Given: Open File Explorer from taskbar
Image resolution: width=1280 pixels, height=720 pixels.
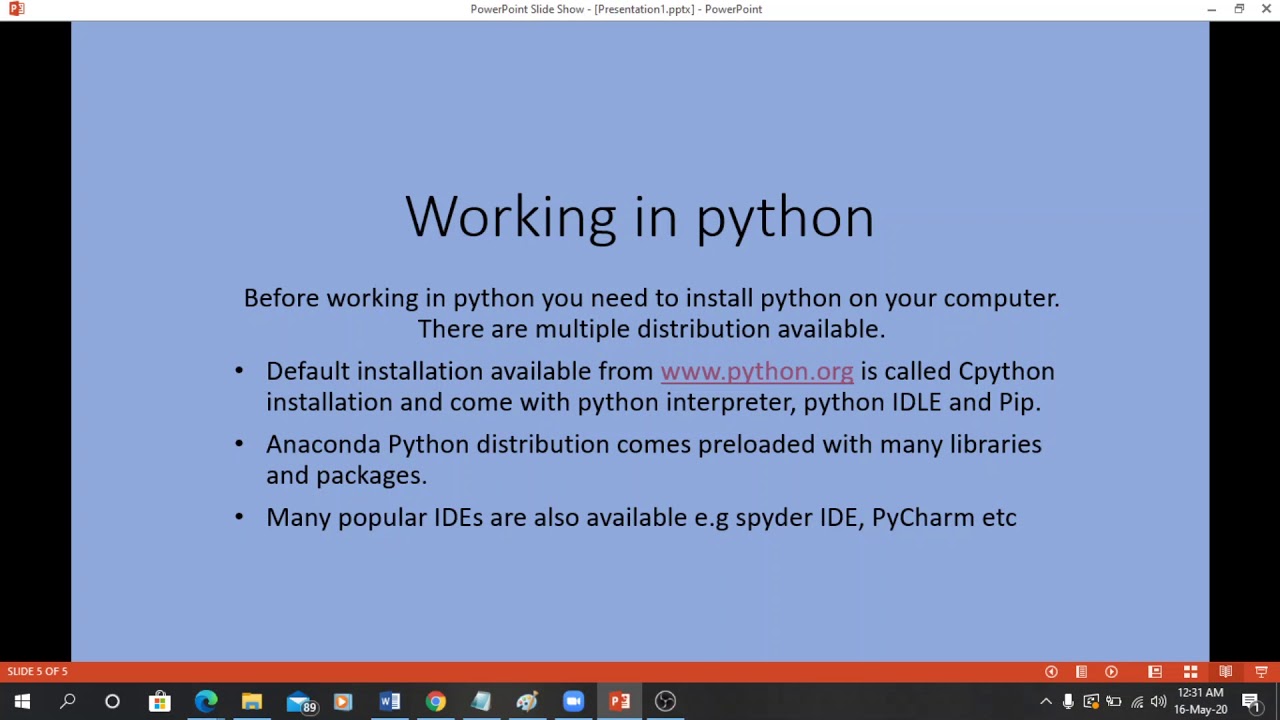Looking at the screenshot, I should pyautogui.click(x=251, y=701).
